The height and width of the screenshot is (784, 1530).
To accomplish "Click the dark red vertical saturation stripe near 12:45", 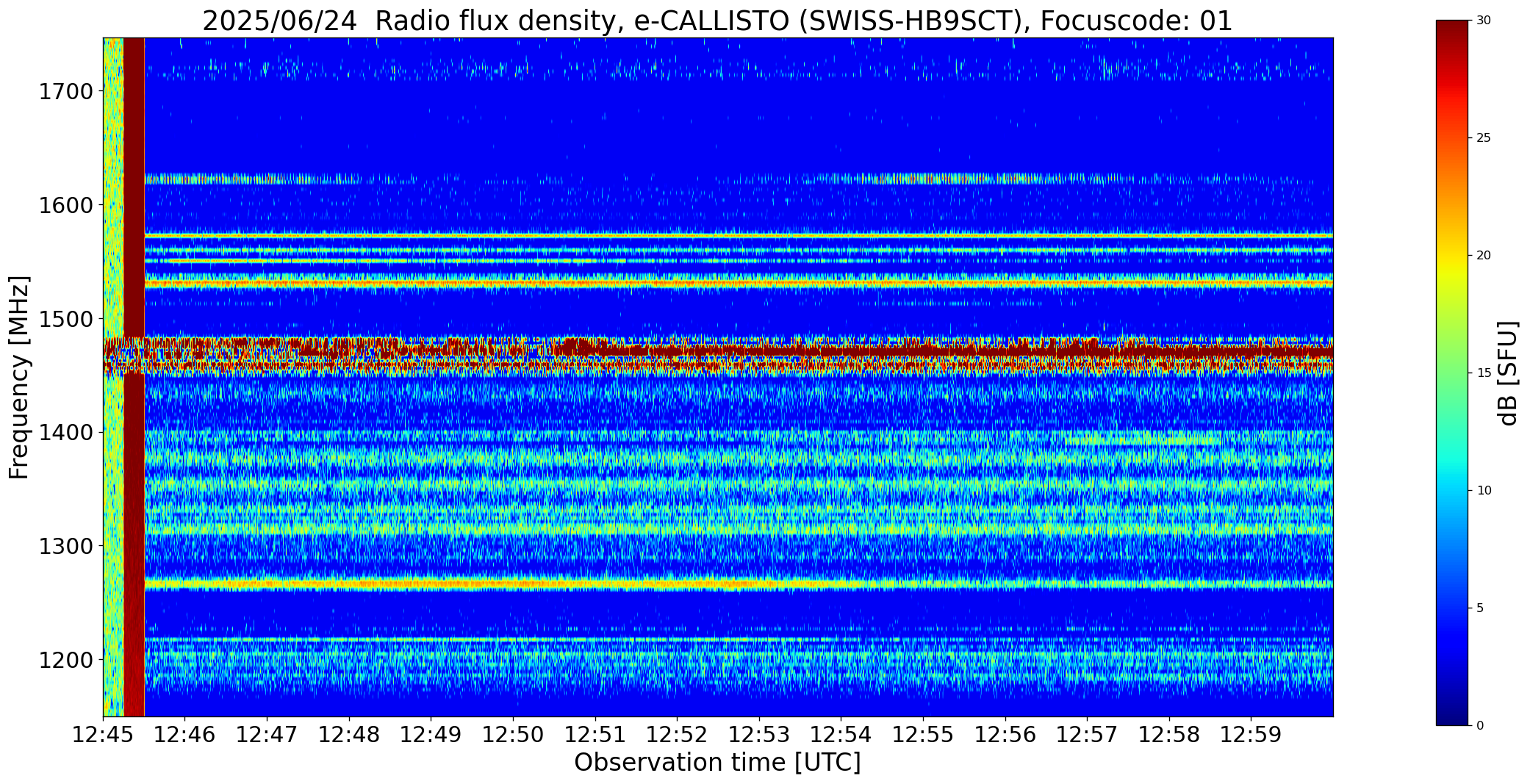I will [x=134, y=377].
